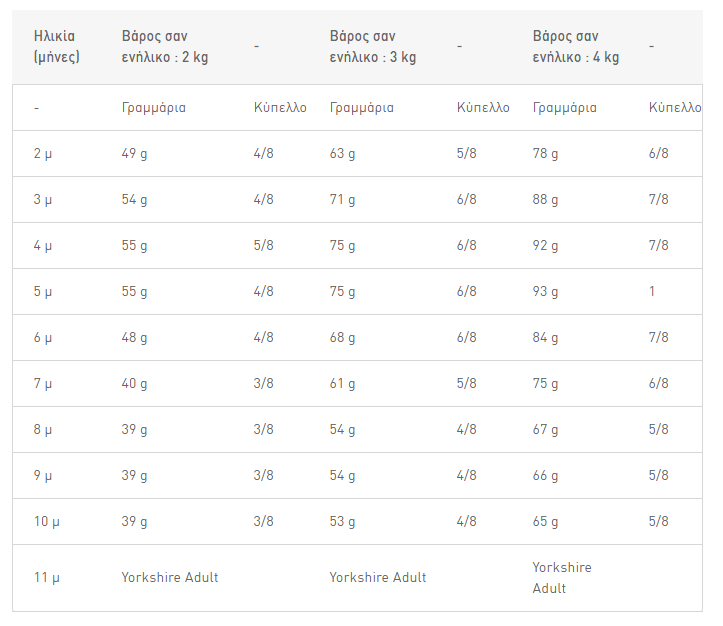Click 'Yorkshire Adult' under the 3 kg column

point(378,577)
